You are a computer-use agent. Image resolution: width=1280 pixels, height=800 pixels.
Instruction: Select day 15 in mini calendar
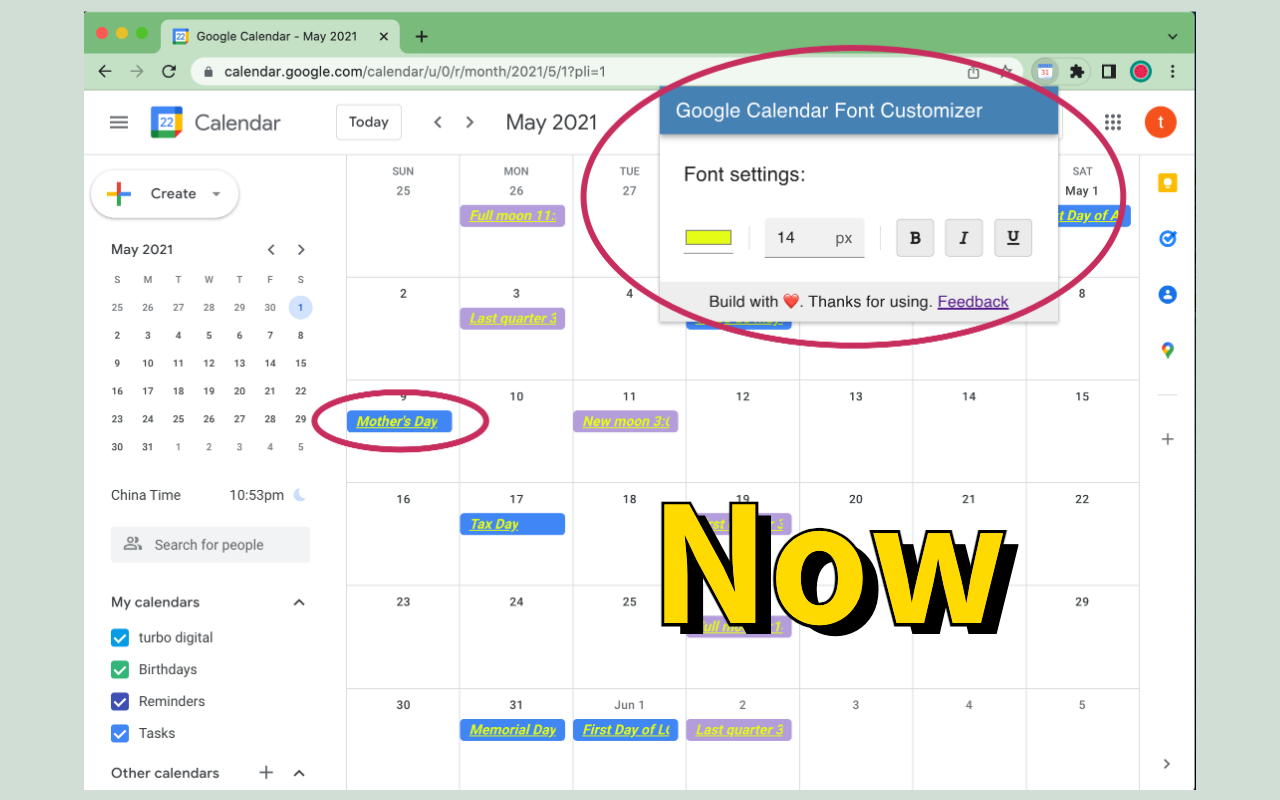tap(301, 363)
